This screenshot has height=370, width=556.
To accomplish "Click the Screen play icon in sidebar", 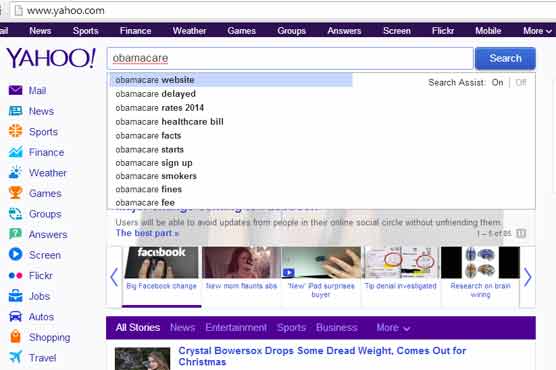I will (15, 254).
